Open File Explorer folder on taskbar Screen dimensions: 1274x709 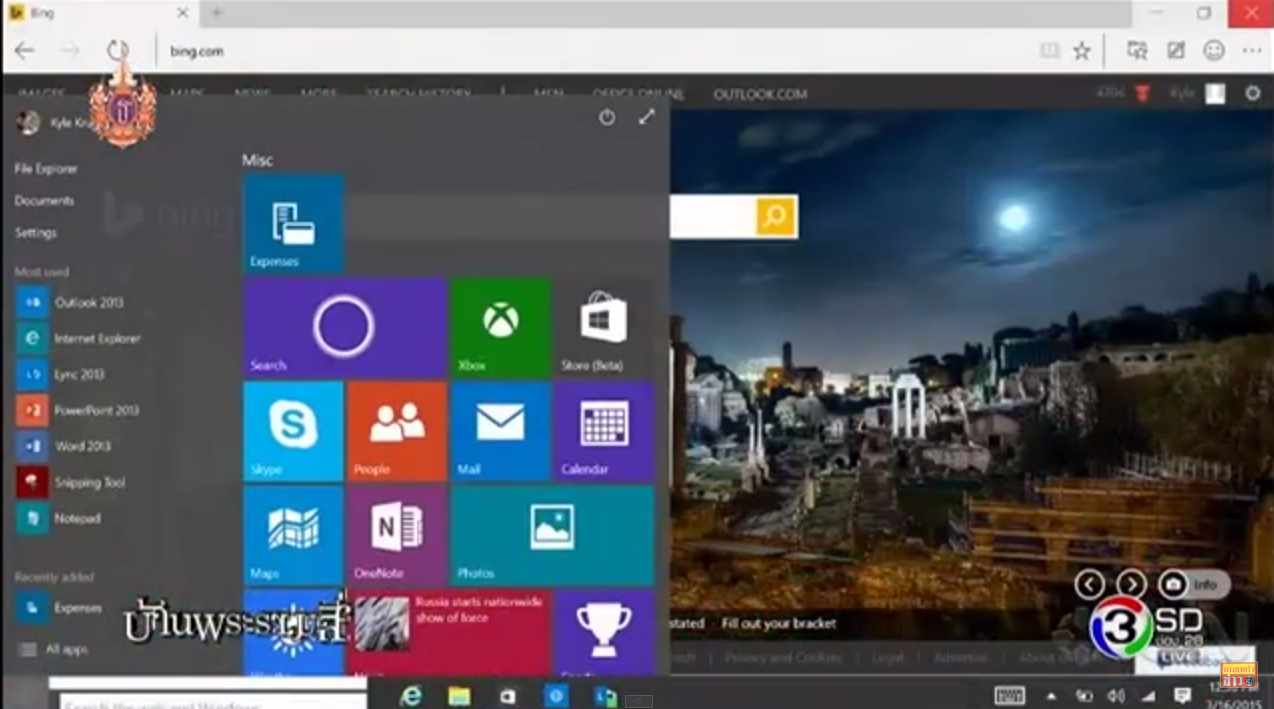click(459, 695)
